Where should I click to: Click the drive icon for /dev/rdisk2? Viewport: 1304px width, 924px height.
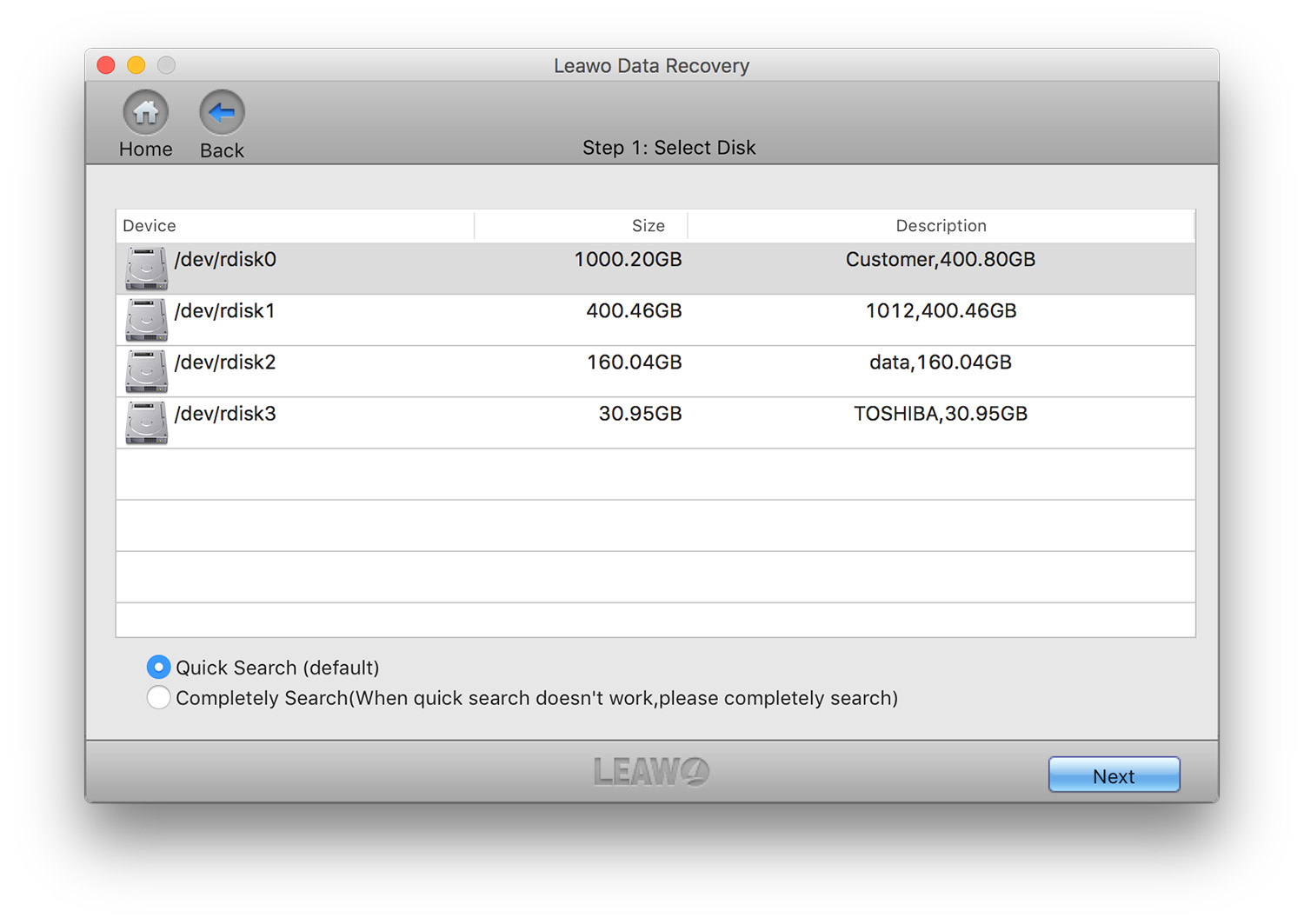(x=146, y=371)
